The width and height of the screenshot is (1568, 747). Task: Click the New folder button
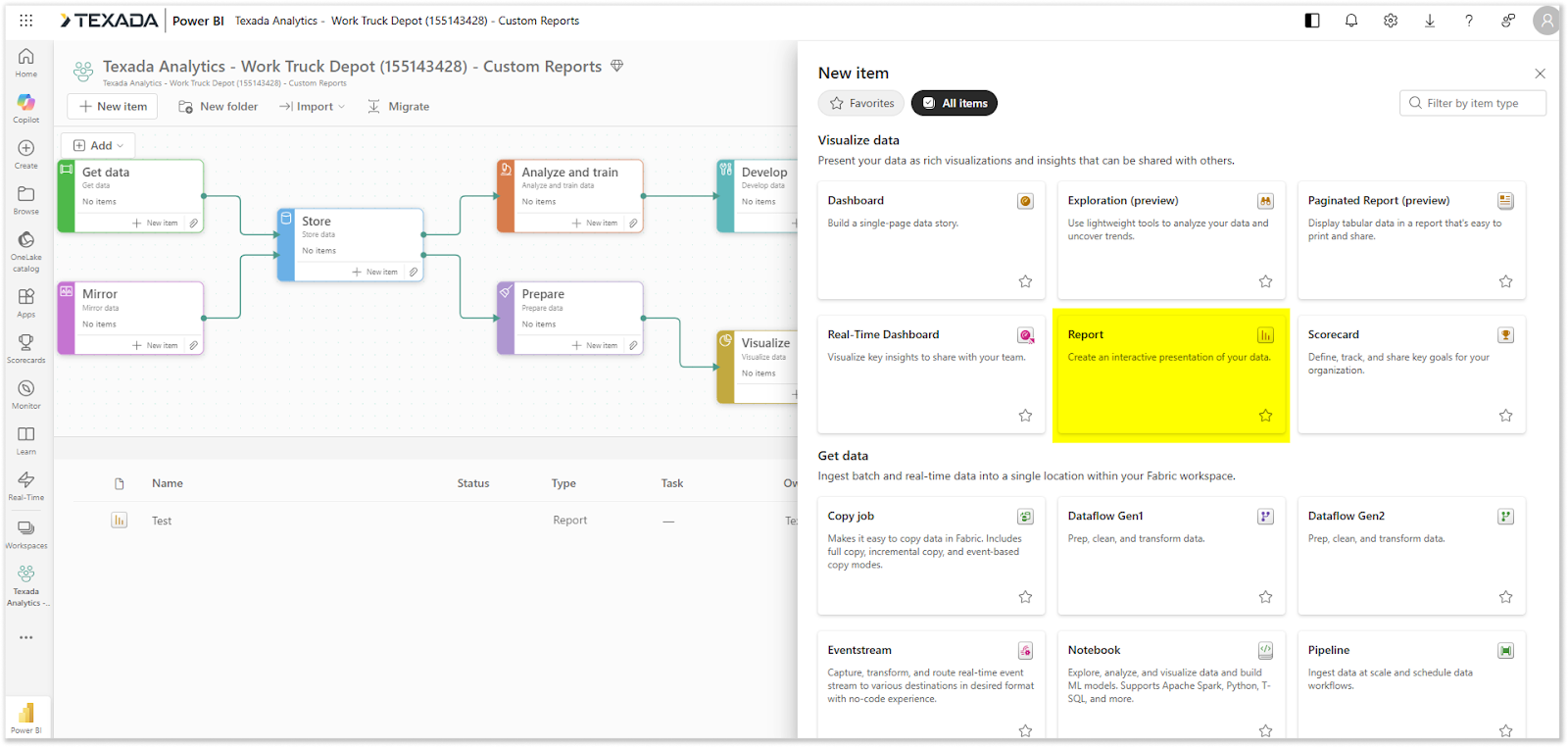coord(219,107)
